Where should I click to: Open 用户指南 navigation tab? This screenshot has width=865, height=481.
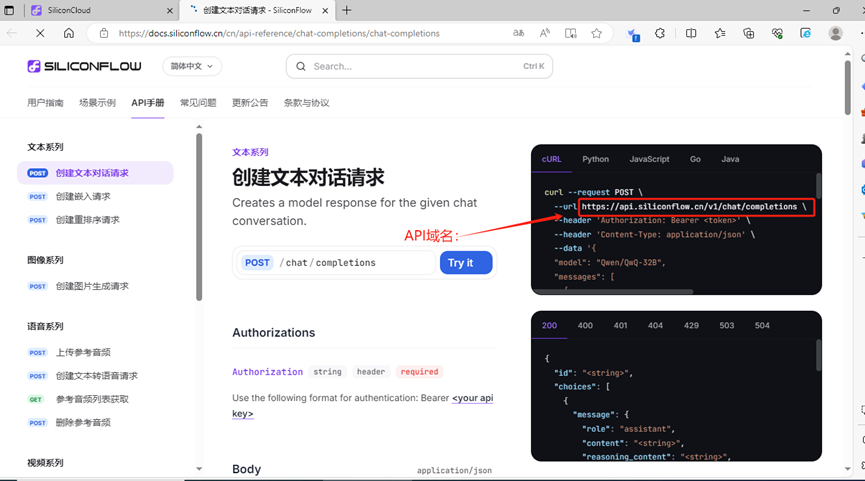[x=45, y=103]
